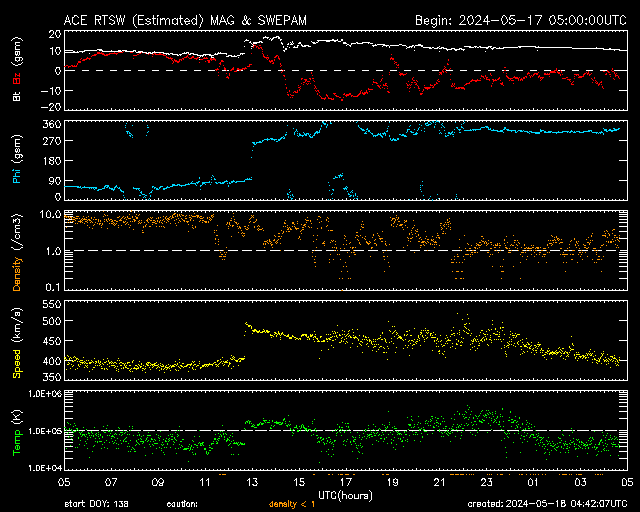Click the 'Phi (gsm)' axis label
Screen dimensions: 640x512
(x=17, y=160)
